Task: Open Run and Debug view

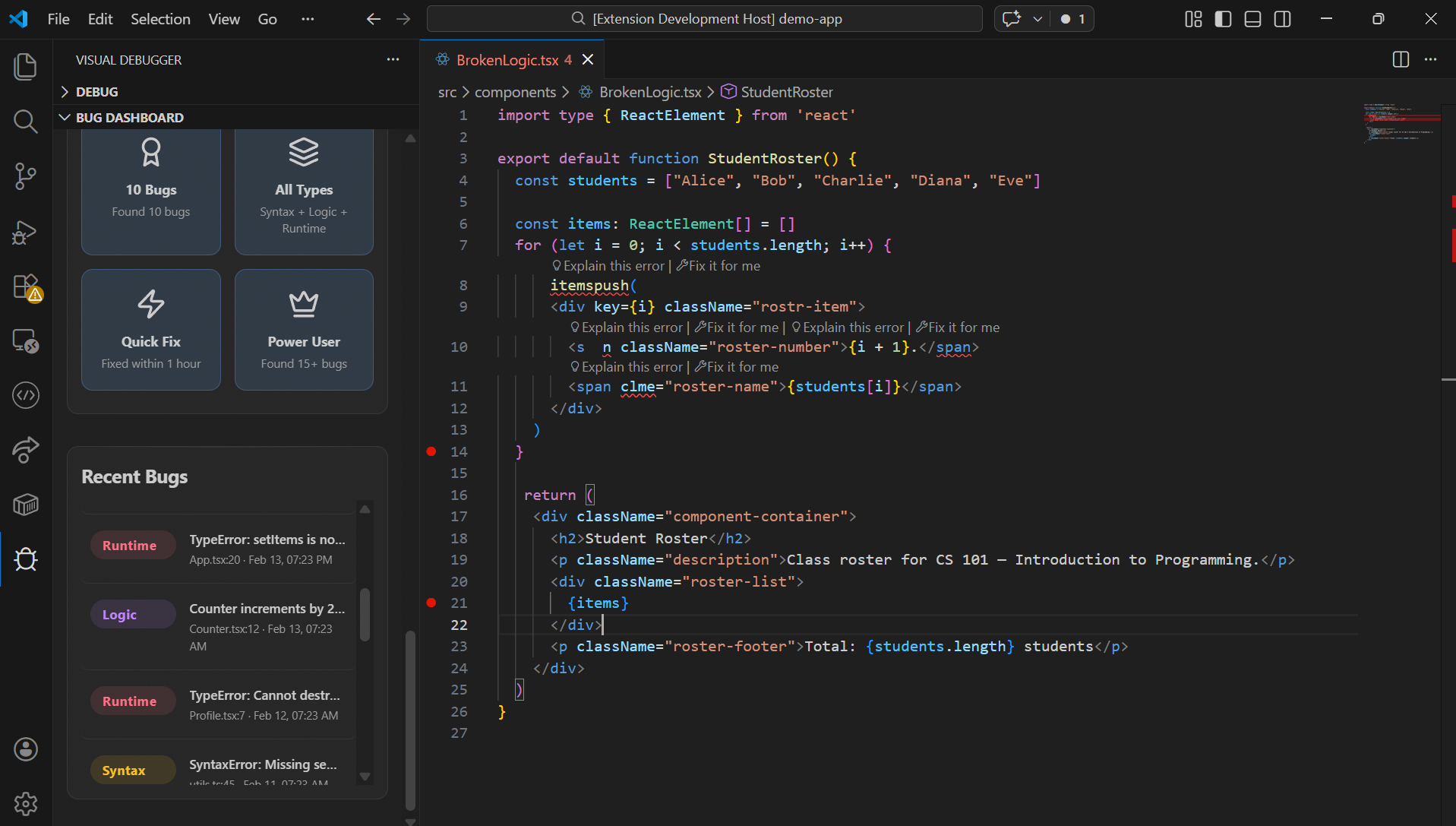Action: click(26, 232)
